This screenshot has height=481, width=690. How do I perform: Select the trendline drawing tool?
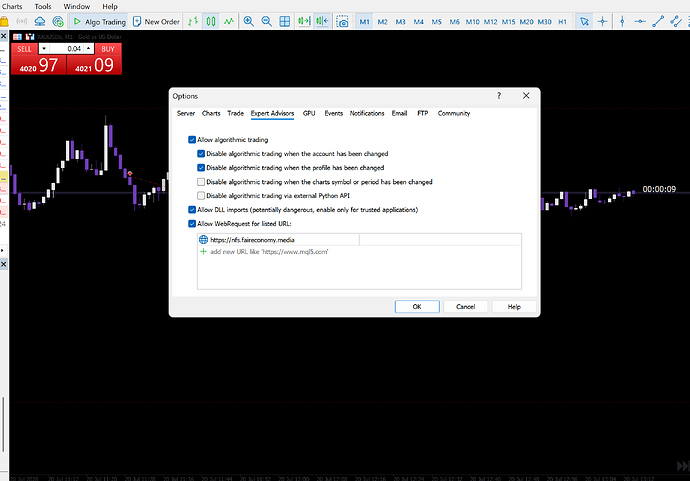pos(658,21)
